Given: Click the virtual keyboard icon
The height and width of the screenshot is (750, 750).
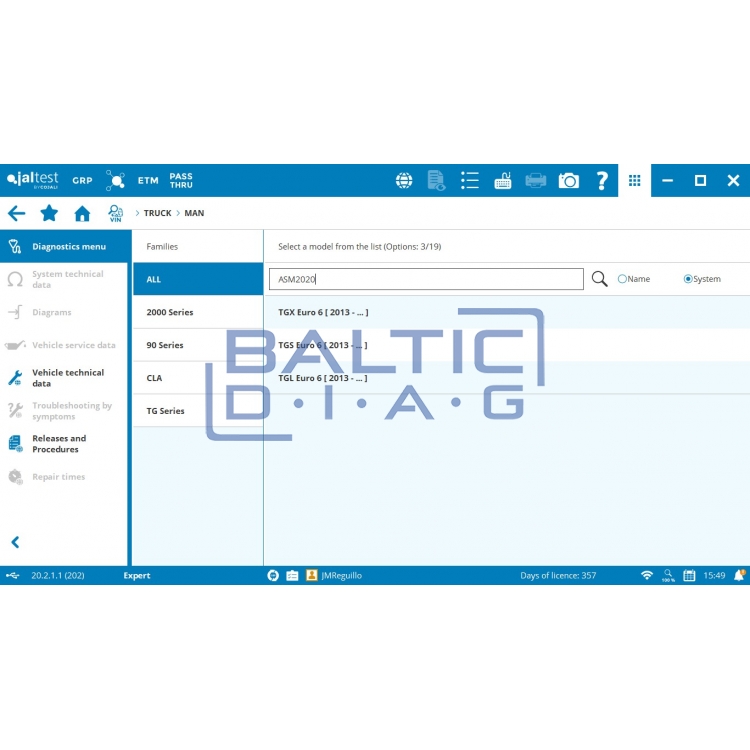Looking at the screenshot, I should click(x=503, y=180).
